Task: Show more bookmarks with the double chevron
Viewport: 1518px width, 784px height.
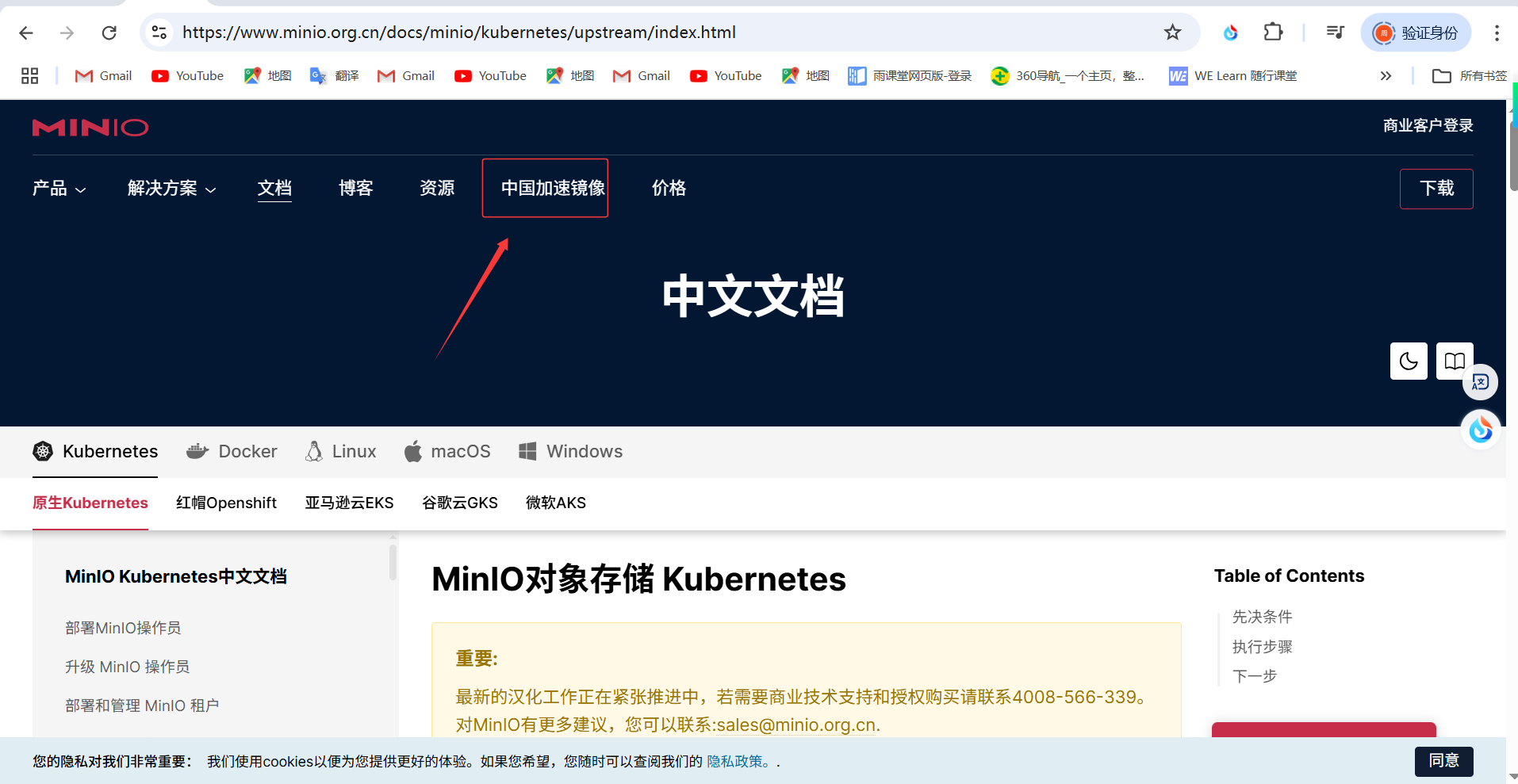Action: 1386,76
